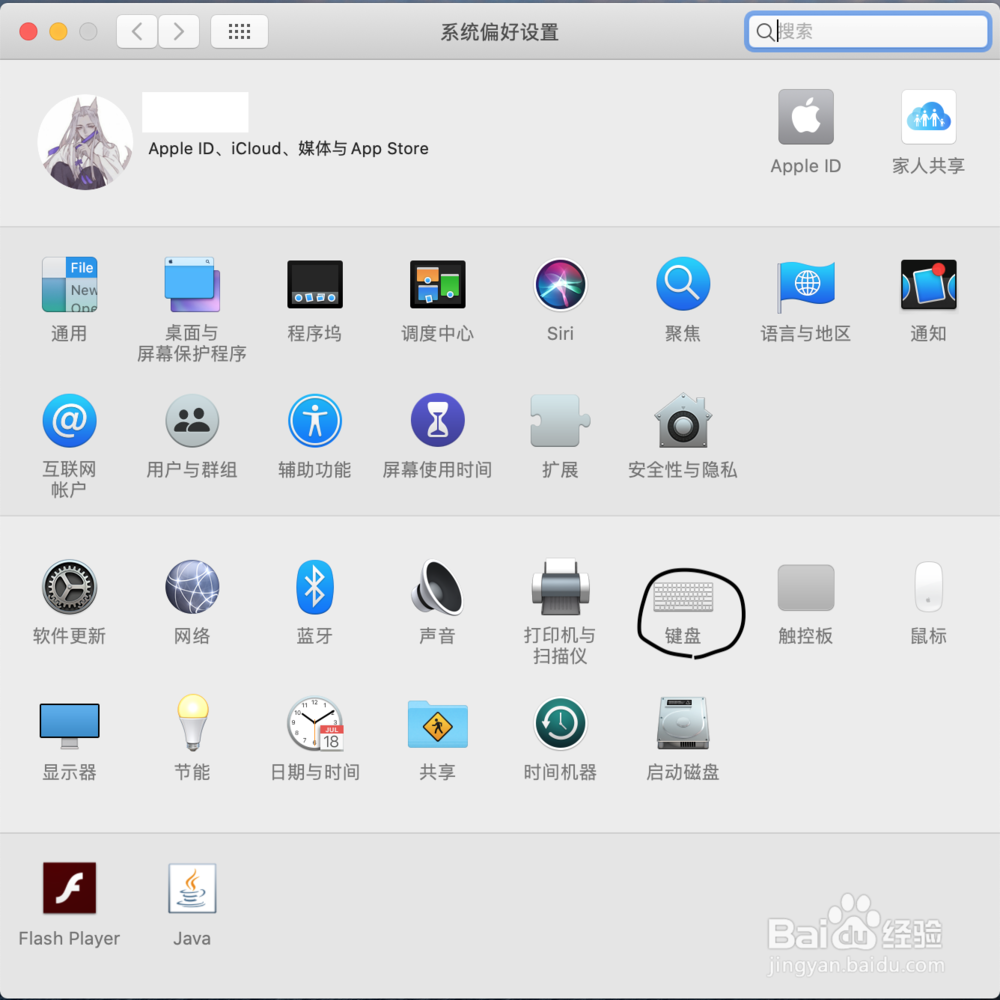
Task: Open Family Sharing (家人共享) settings
Action: 928,117
